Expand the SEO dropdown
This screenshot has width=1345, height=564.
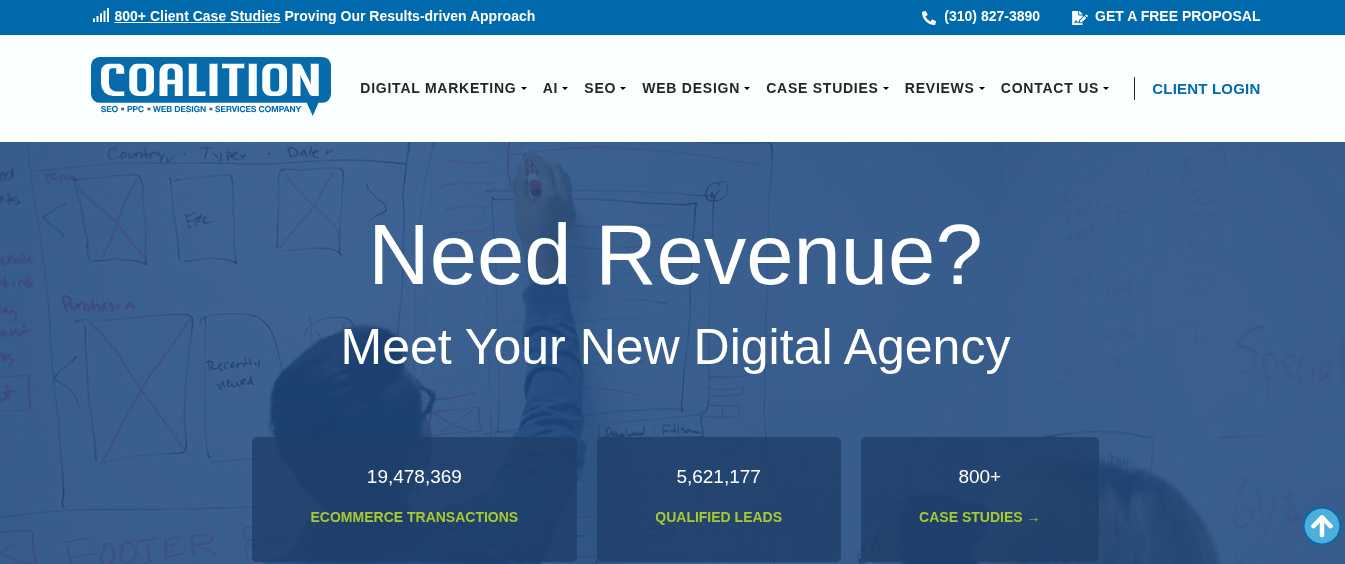[x=605, y=88]
